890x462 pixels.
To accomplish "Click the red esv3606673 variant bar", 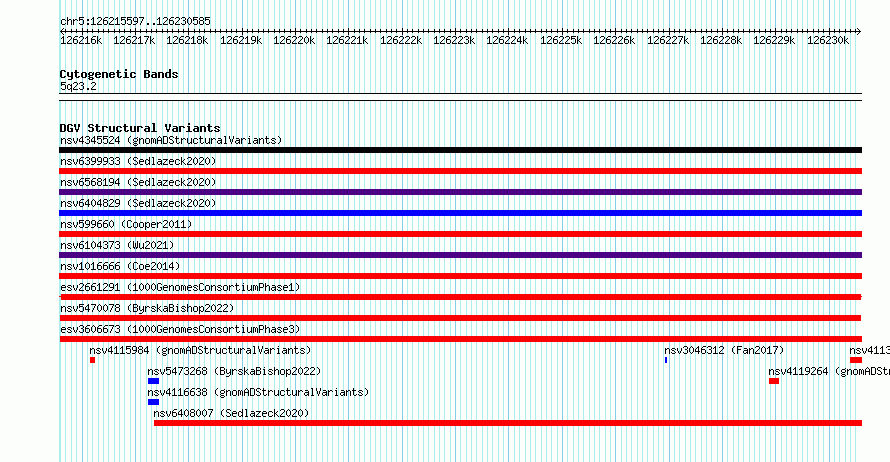I will (x=460, y=339).
